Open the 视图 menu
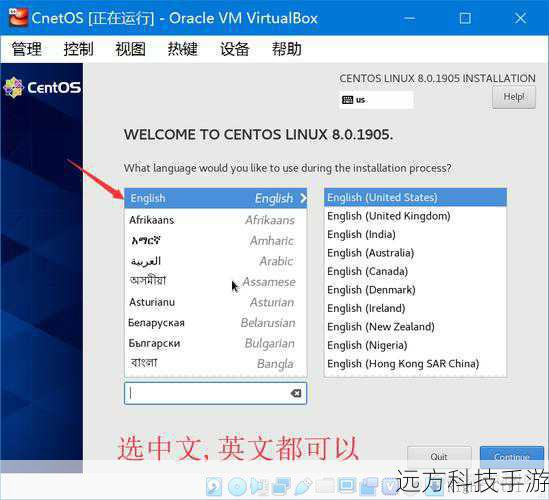Viewport: 549px width, 500px height. (131, 49)
